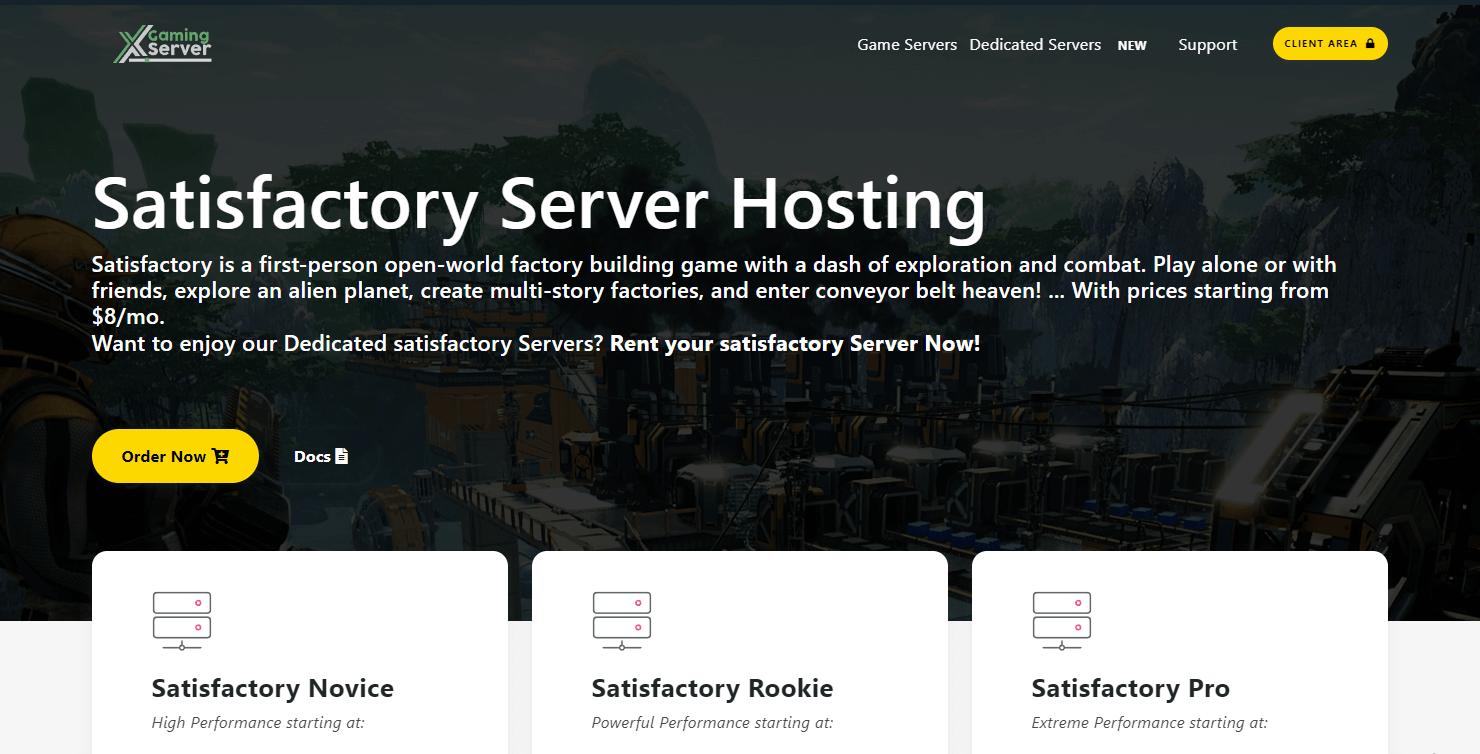The image size is (1480, 754).
Task: Click the Order Now button
Action: 175,456
